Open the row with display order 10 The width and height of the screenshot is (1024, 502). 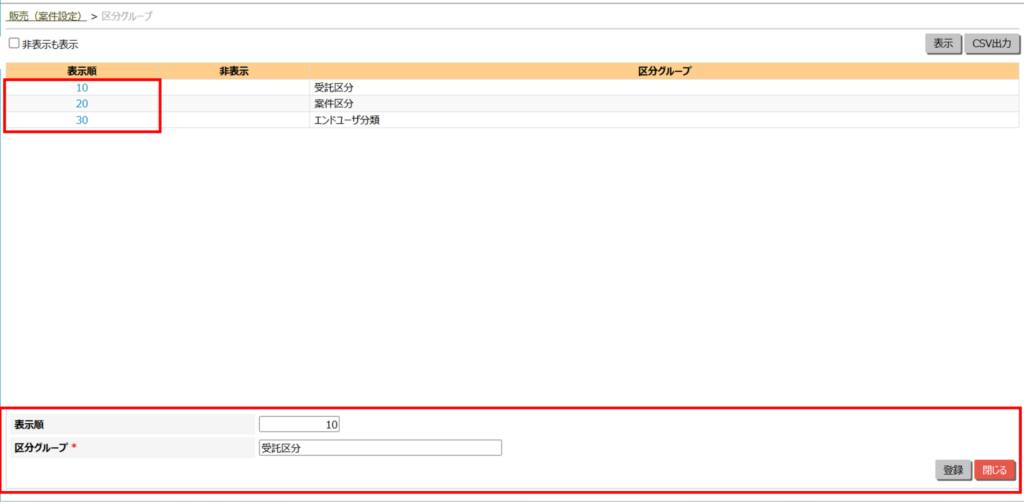(82, 88)
